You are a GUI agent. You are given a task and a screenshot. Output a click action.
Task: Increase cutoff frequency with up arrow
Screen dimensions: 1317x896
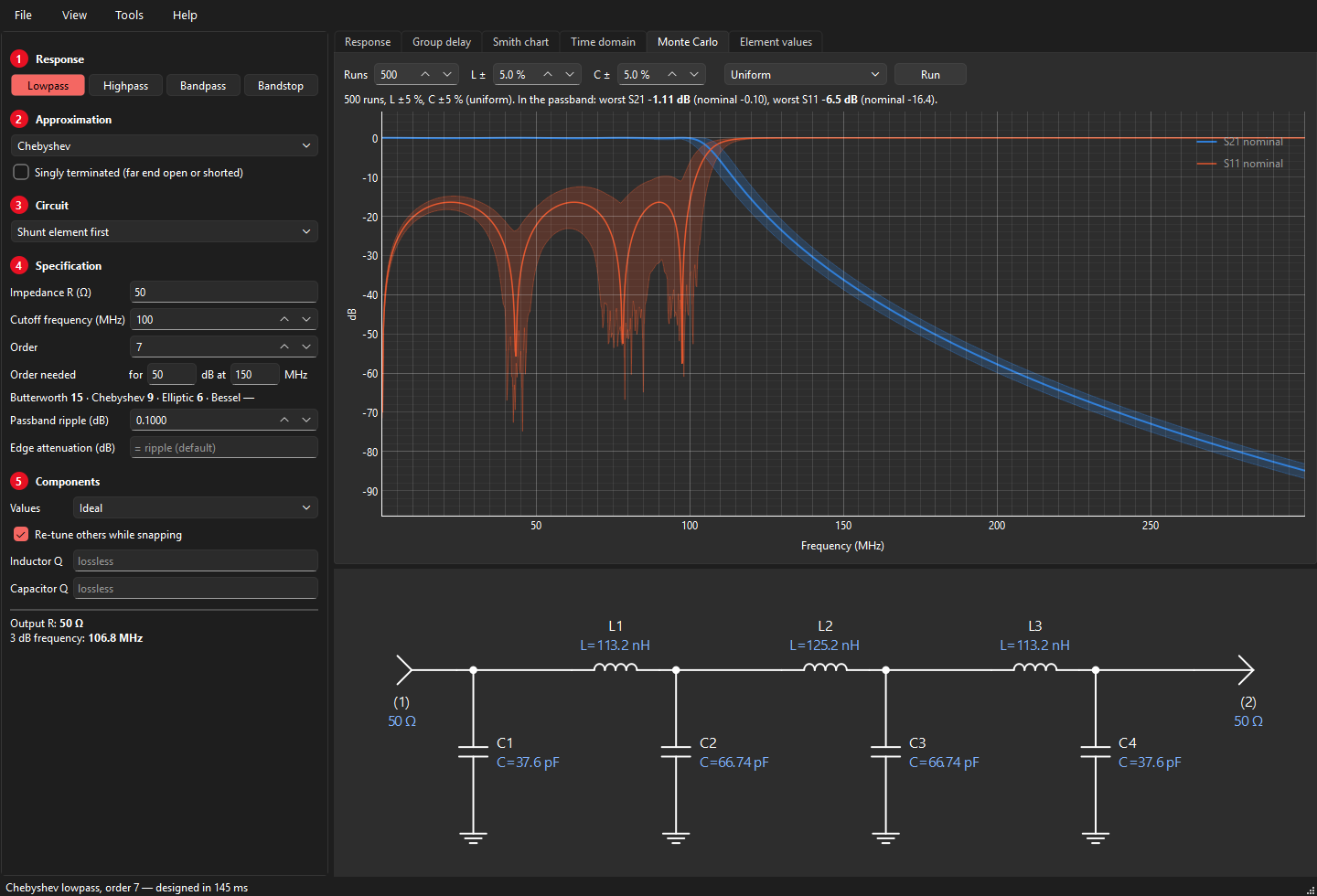pyautogui.click(x=284, y=319)
